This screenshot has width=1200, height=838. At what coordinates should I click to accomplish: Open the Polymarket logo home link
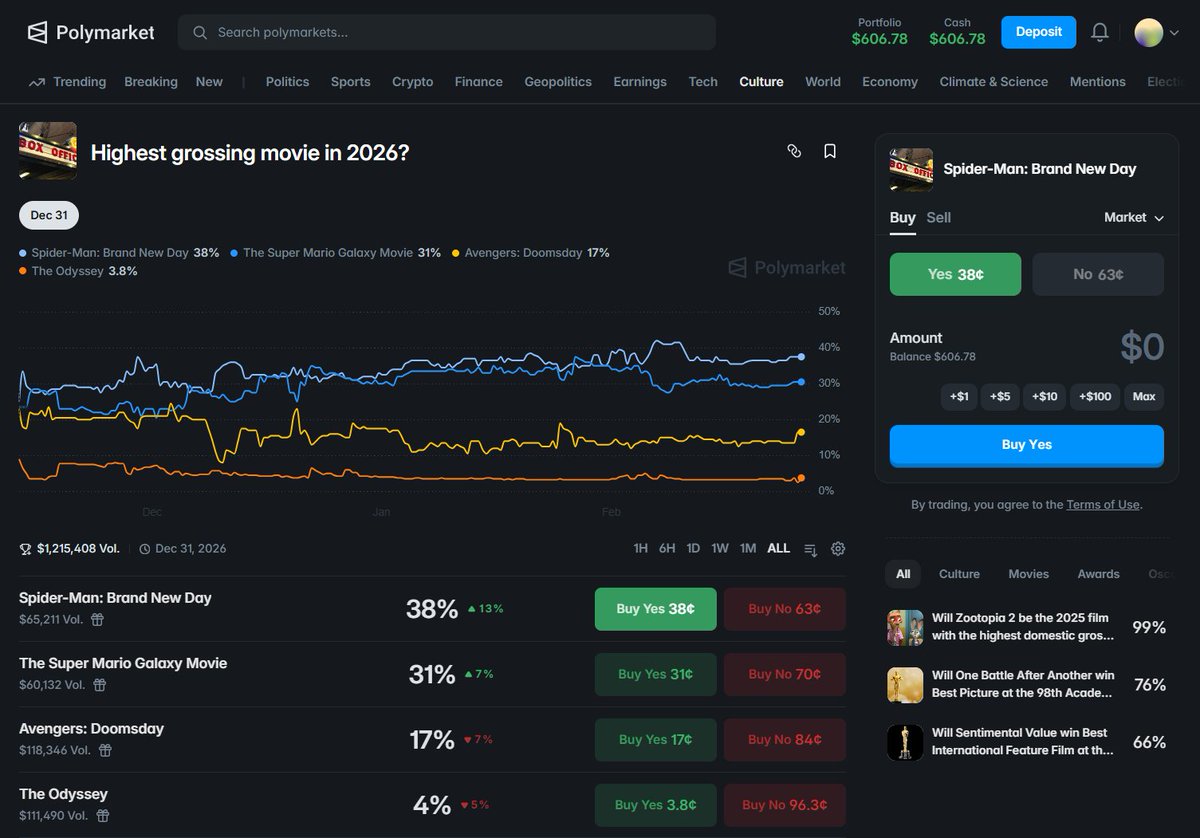point(91,32)
